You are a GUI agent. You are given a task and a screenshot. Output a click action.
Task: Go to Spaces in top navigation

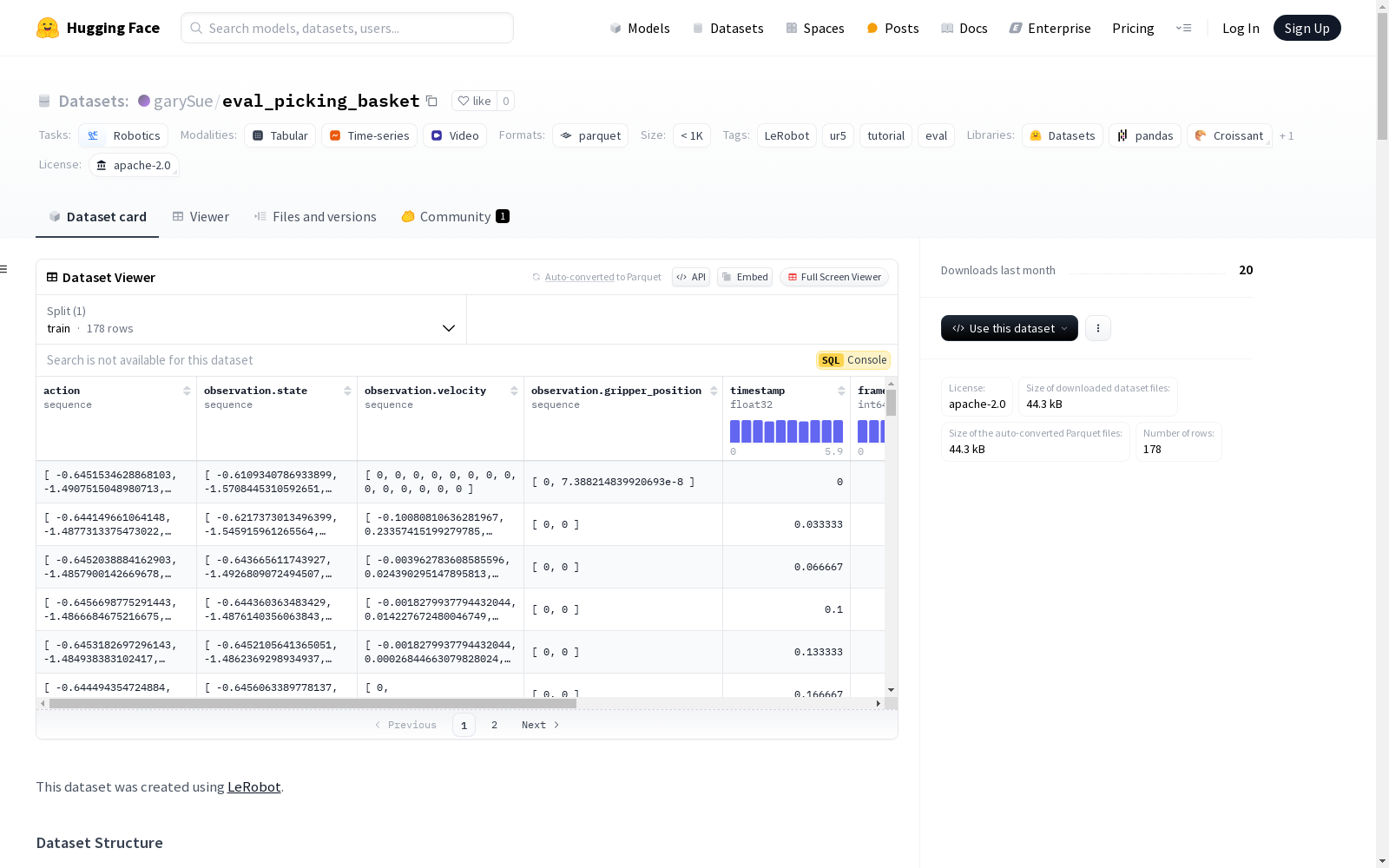[814, 28]
